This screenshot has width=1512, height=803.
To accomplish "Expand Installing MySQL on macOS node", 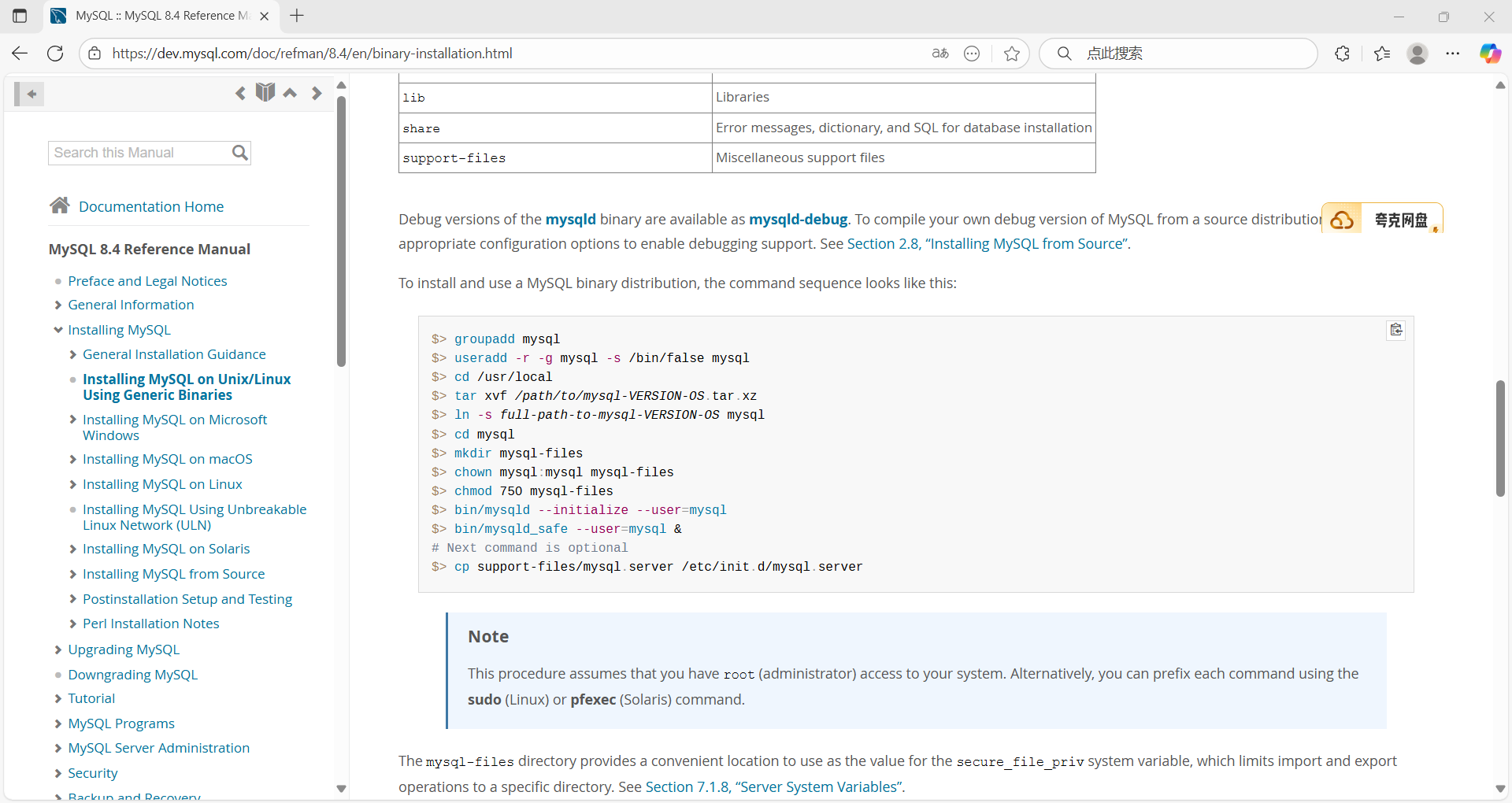I will click(x=72, y=459).
